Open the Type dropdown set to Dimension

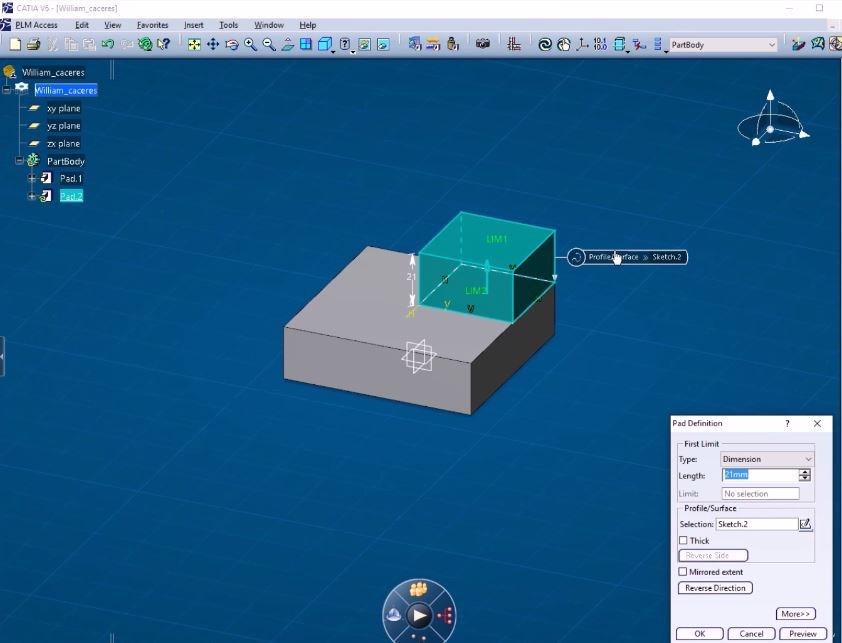(x=766, y=459)
